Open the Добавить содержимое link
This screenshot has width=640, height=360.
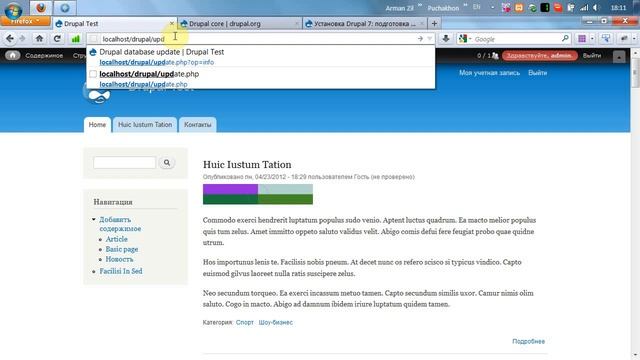coord(120,224)
